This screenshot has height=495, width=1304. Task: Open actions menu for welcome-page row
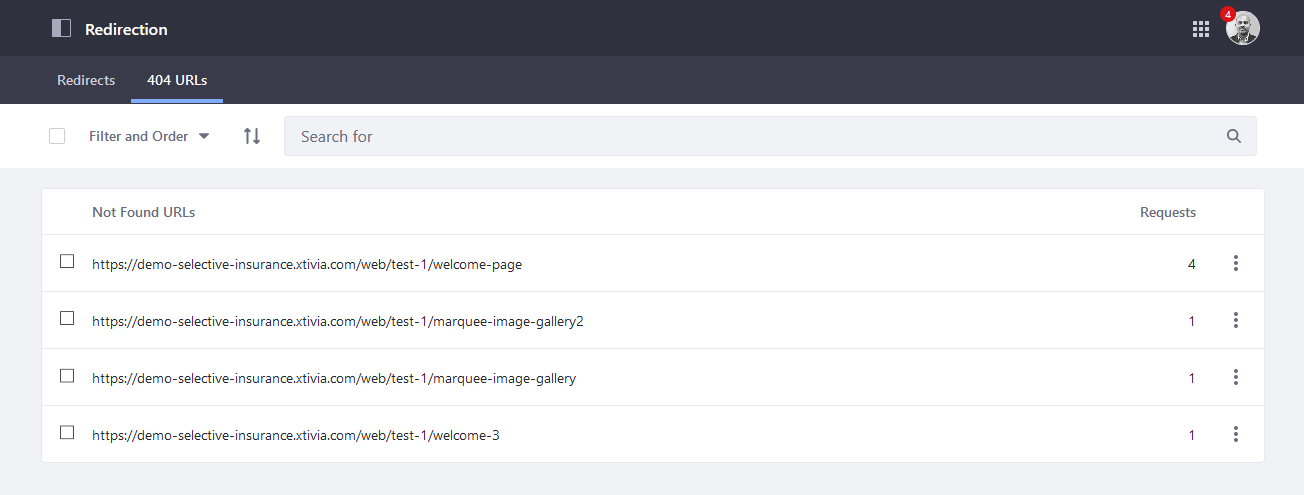(x=1236, y=263)
